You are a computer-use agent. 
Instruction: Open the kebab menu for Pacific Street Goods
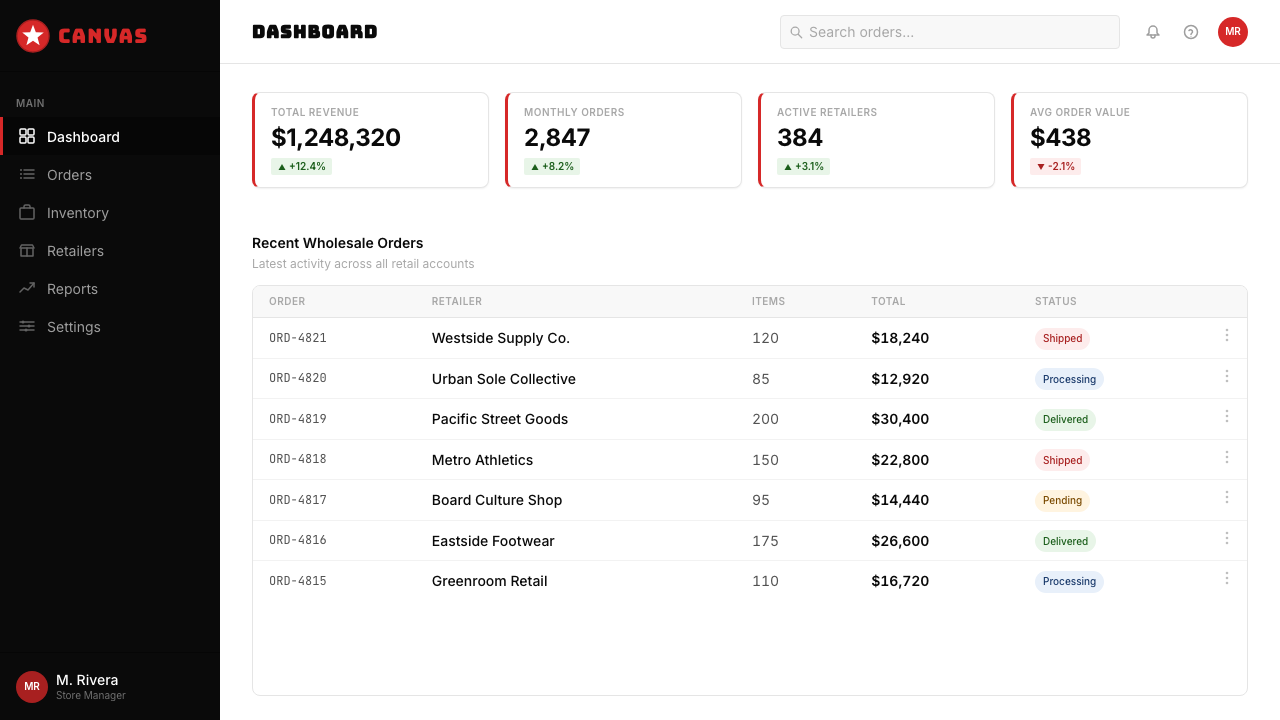(x=1227, y=417)
